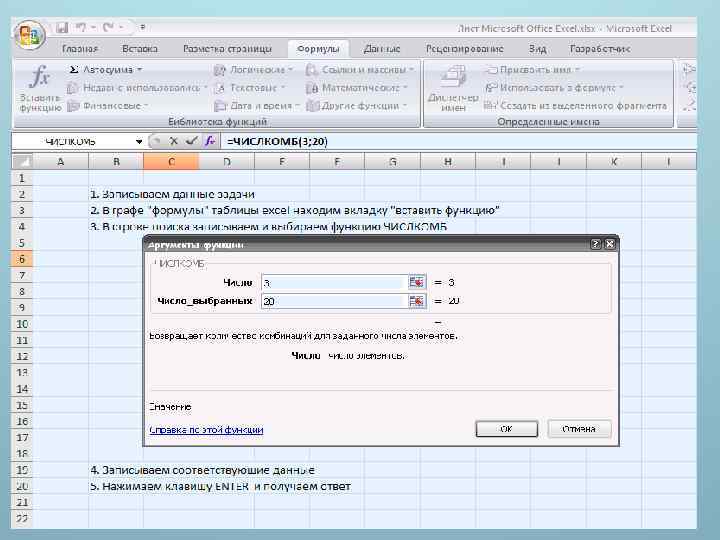Open the Данные tab

(382, 49)
